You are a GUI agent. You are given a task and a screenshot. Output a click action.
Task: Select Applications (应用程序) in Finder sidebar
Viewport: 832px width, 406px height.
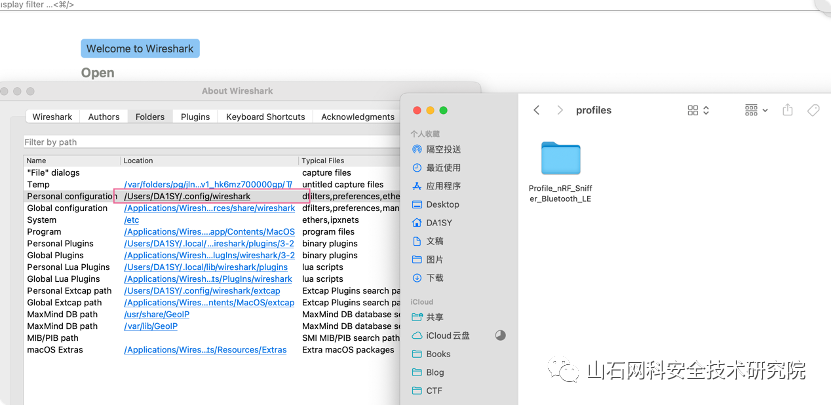[437, 186]
